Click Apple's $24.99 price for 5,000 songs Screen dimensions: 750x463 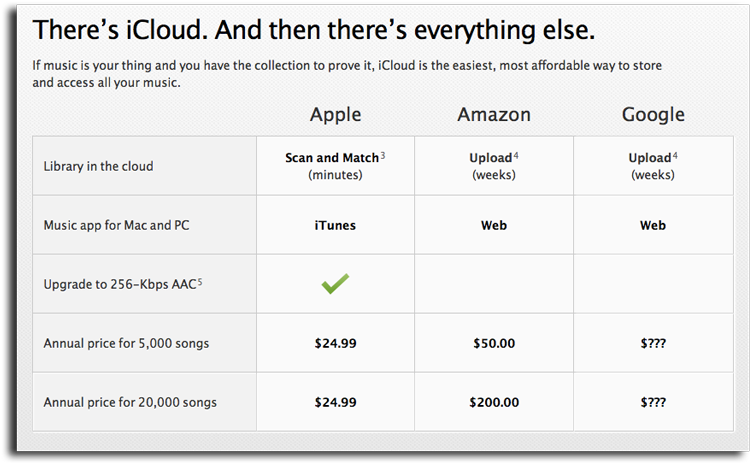click(x=335, y=343)
